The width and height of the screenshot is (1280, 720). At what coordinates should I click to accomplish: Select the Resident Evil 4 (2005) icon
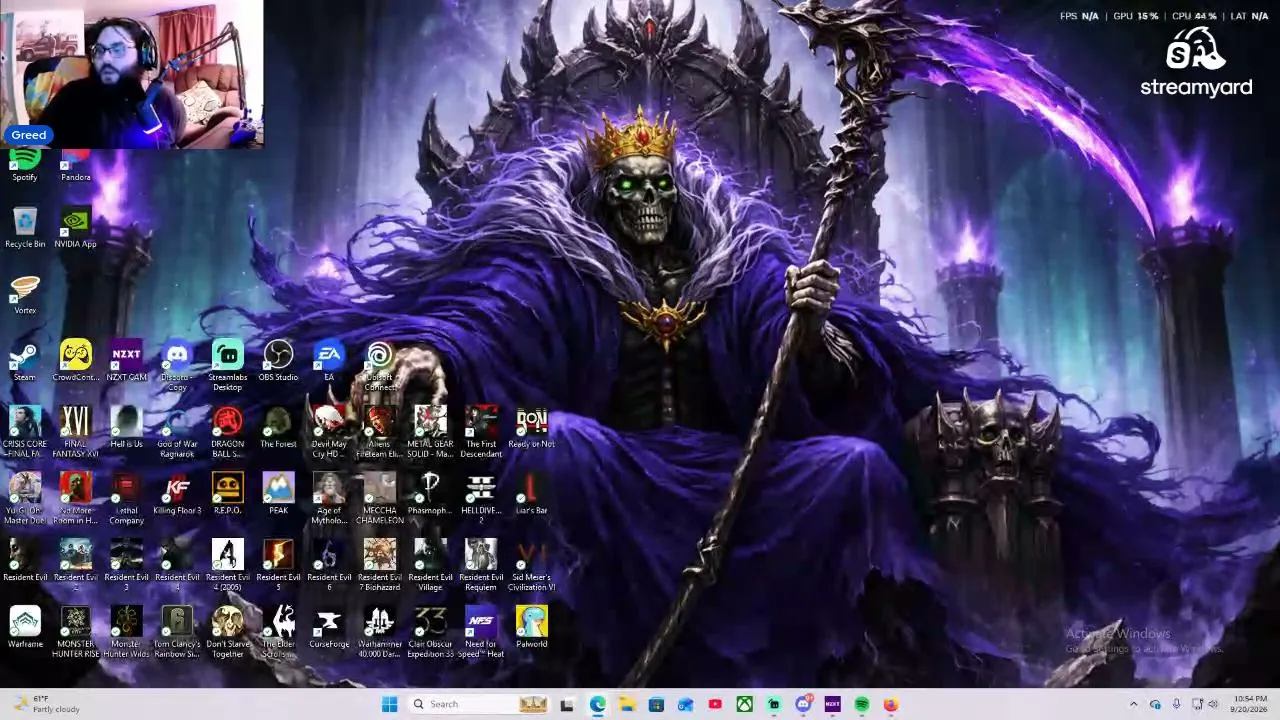tap(228, 566)
